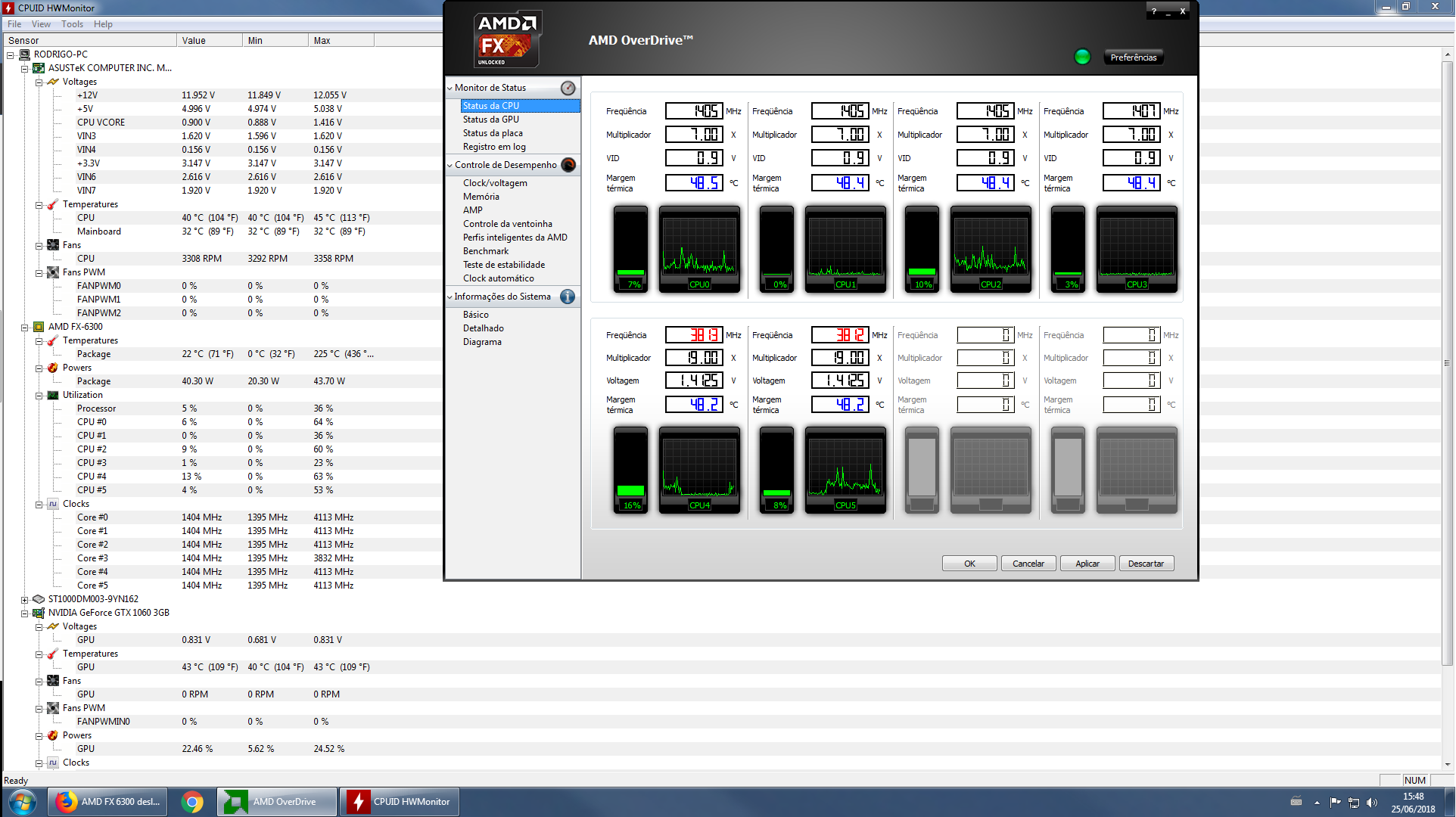This screenshot has height=817, width=1456.
Task: Click the volume speaker tray icon
Action: pos(1372,802)
